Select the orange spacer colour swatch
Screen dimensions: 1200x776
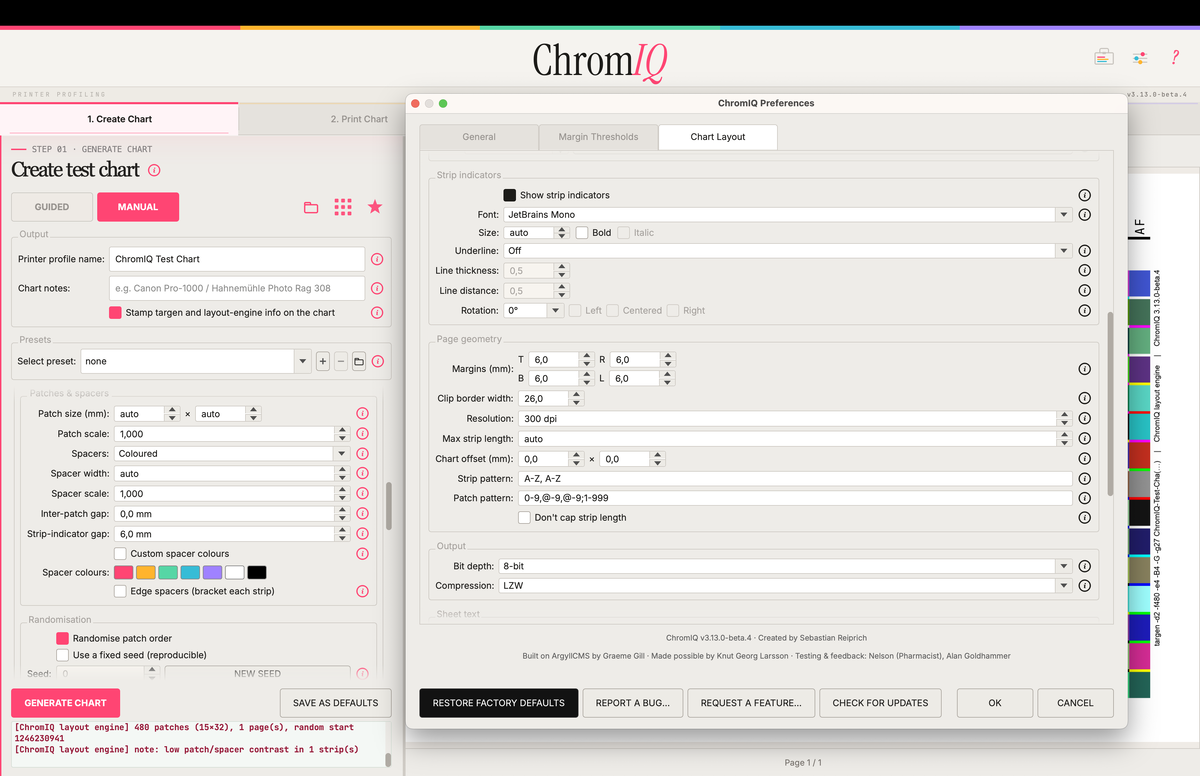146,573
